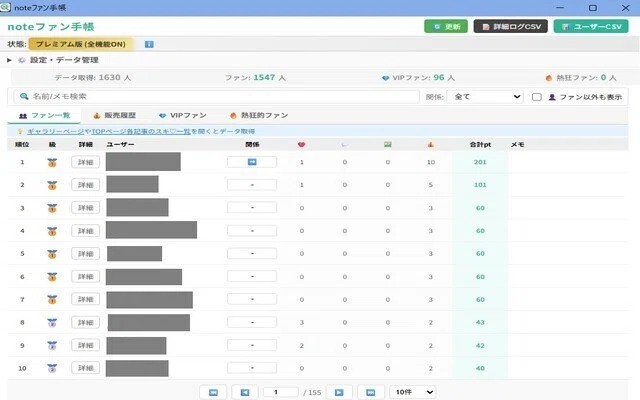This screenshot has width=640, height=400.
Task: Switch to the 熱狂的ファン tab
Action: click(x=259, y=116)
